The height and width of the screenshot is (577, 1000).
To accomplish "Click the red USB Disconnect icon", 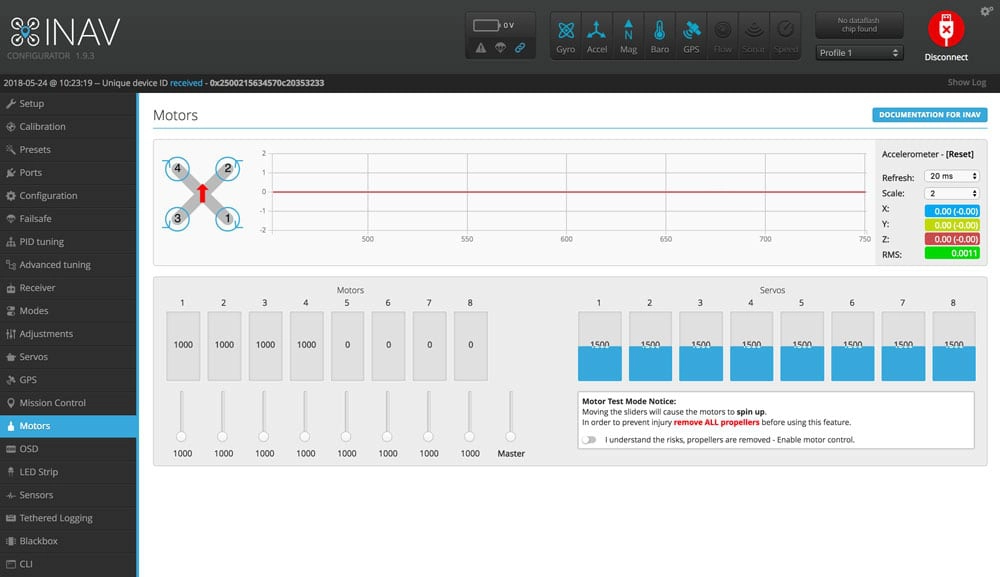I will click(x=946, y=29).
